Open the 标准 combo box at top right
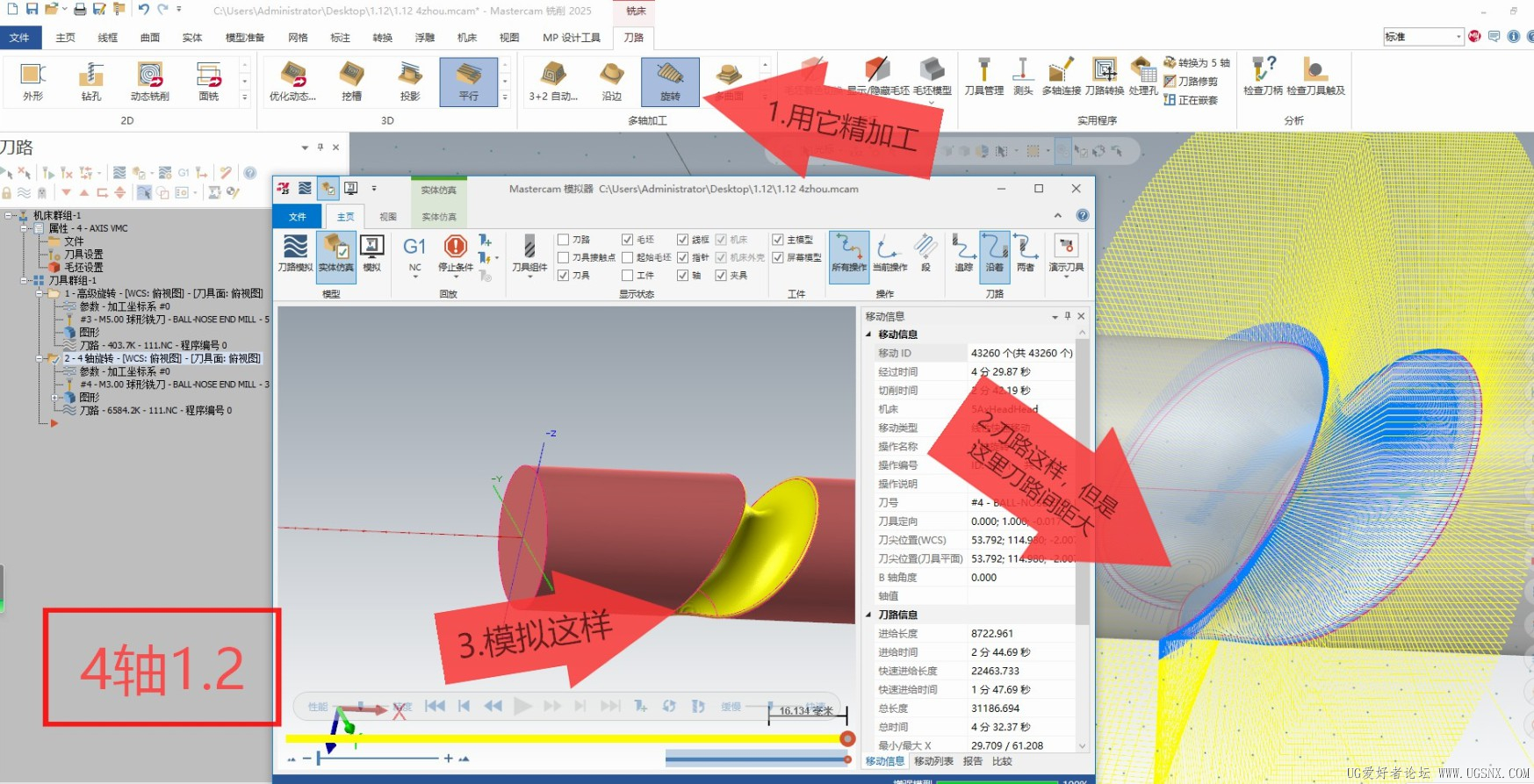This screenshot has width=1534, height=784. pyautogui.click(x=1422, y=37)
